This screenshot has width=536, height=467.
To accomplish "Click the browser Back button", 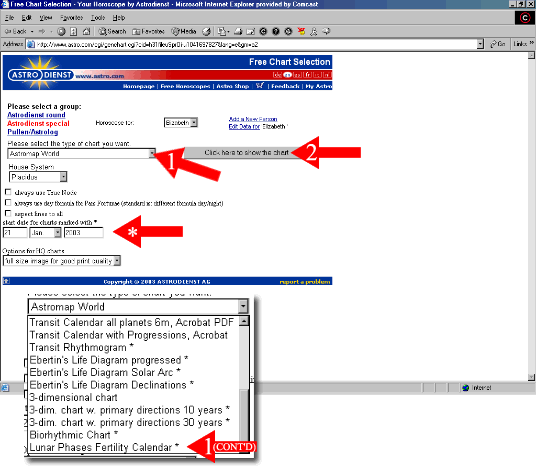I will [x=15, y=31].
